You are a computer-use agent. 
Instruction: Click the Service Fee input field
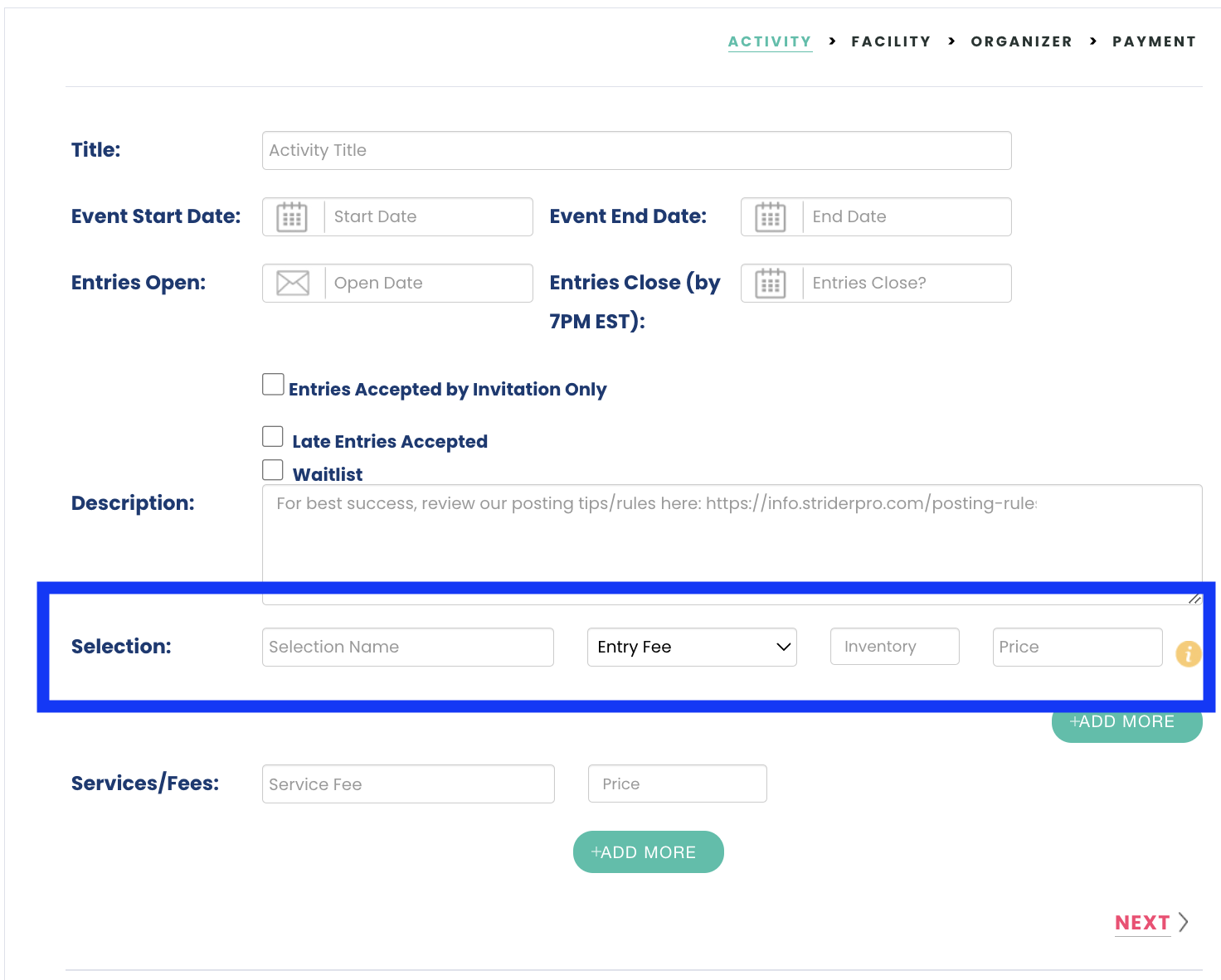pos(407,784)
